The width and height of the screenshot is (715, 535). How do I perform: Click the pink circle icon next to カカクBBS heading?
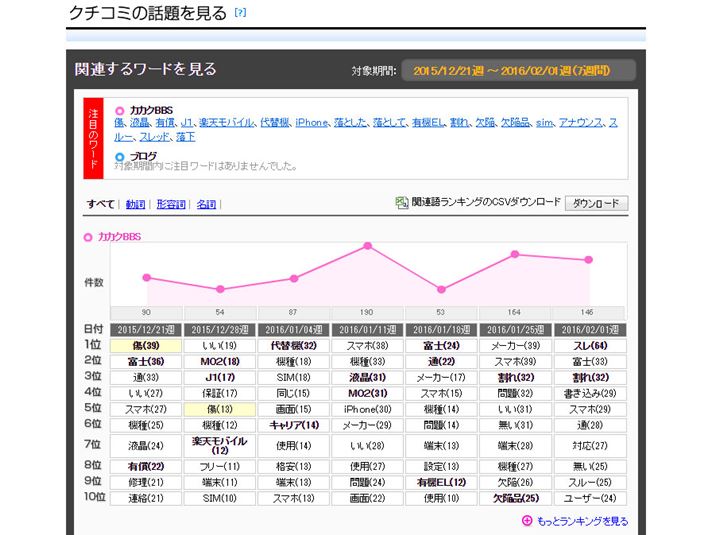pyautogui.click(x=119, y=110)
